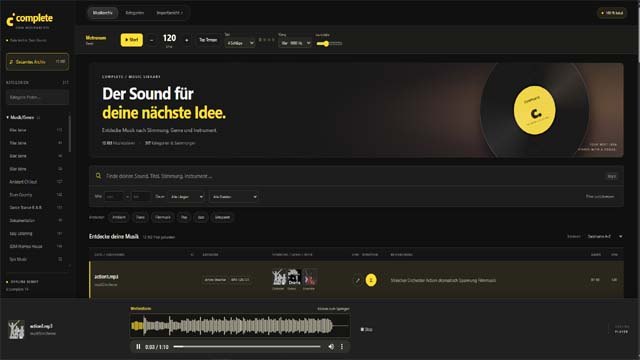Click the album cover thumbnail in bottom player
640x360 pixels.
[x=16, y=329]
